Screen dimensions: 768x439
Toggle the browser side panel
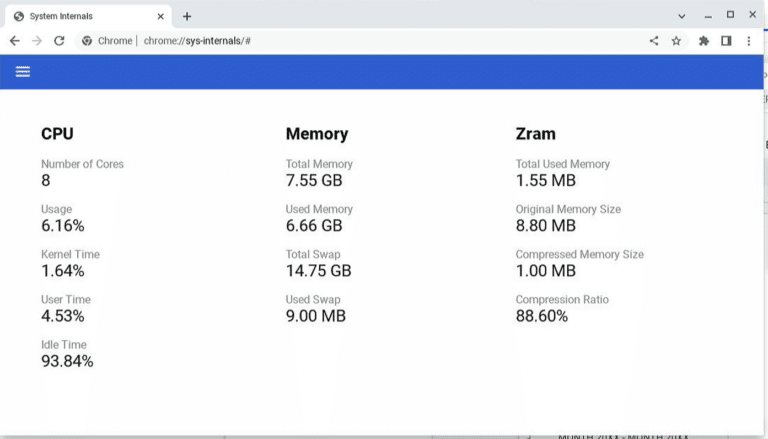point(726,41)
